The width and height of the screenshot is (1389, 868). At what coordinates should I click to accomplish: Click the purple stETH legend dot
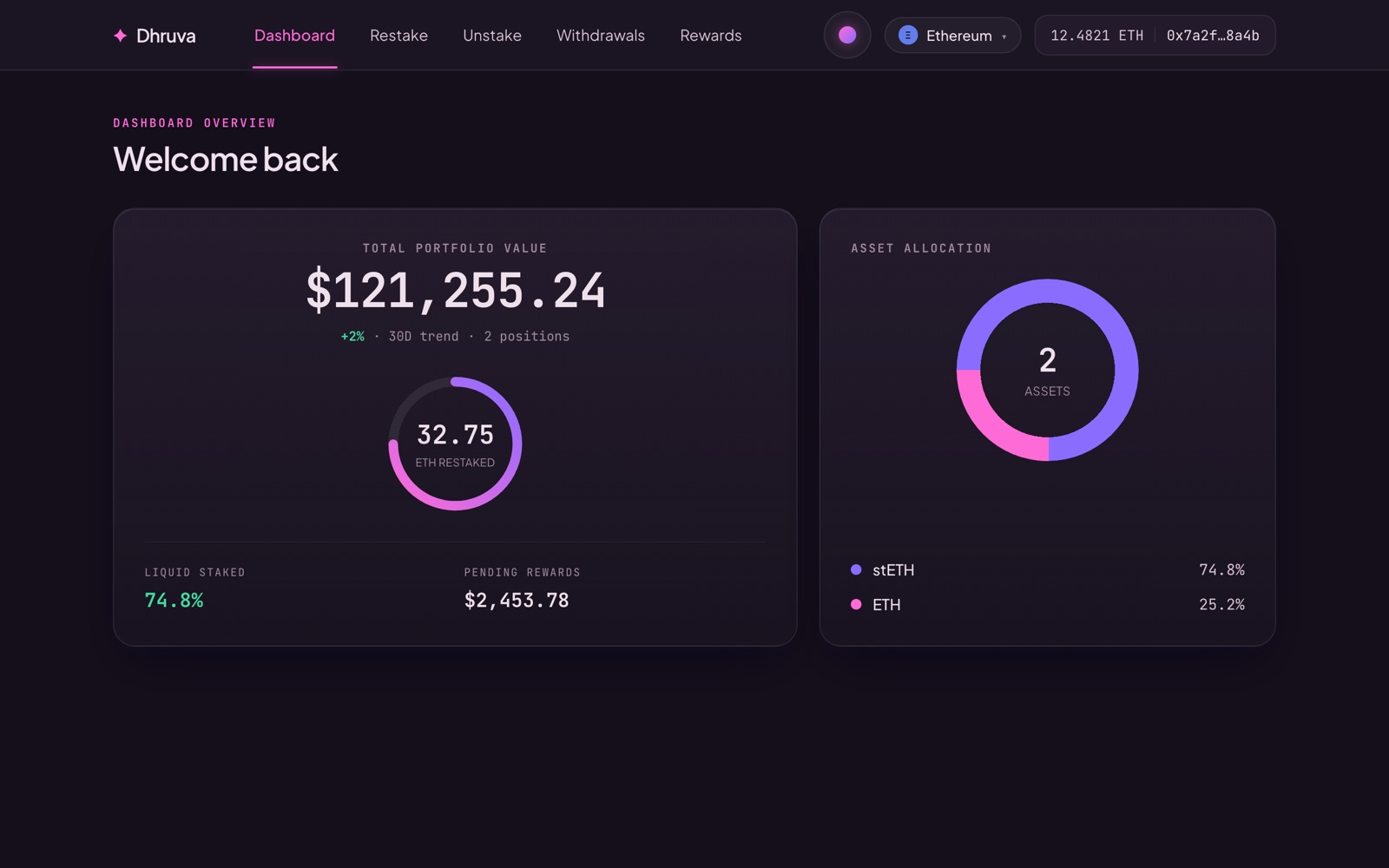click(856, 569)
